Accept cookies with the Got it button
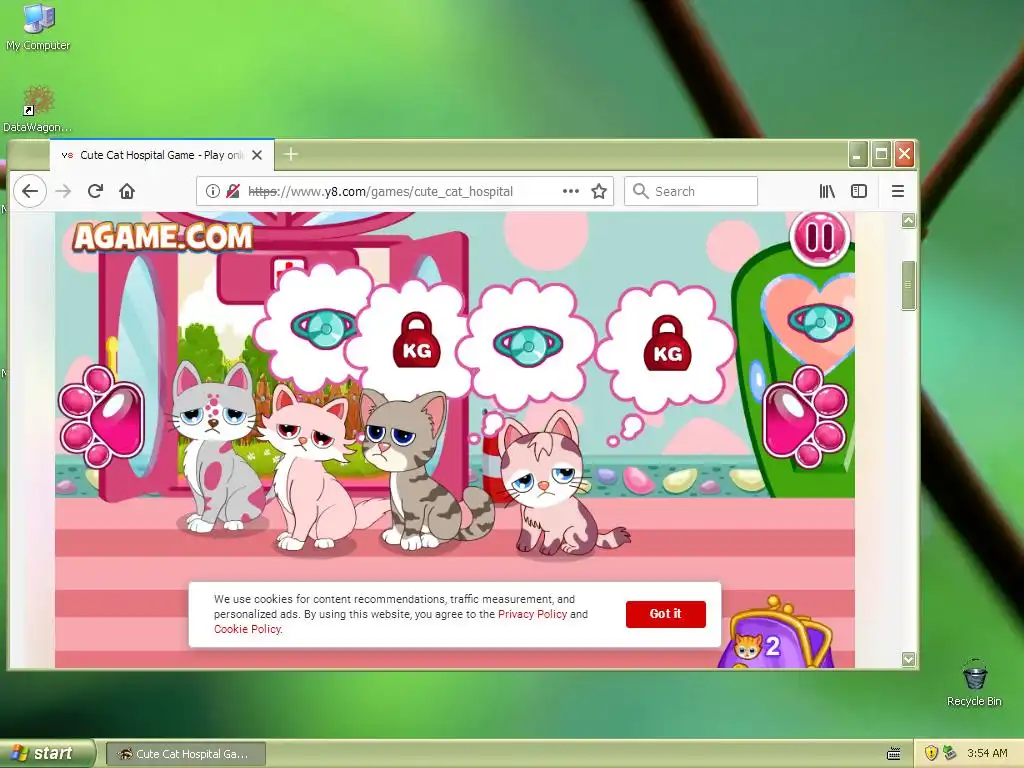1024x768 pixels. 665,614
